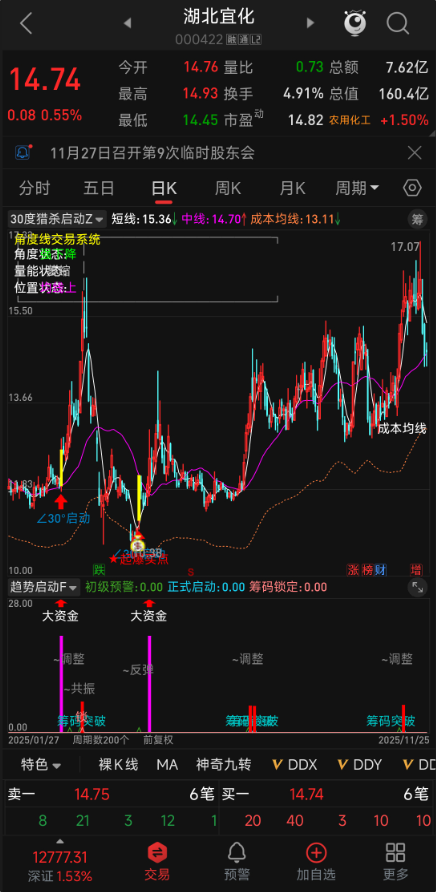The height and width of the screenshot is (892, 436).
Task: Tap the 起爆买点 star marker
Action: [x=139, y=559]
